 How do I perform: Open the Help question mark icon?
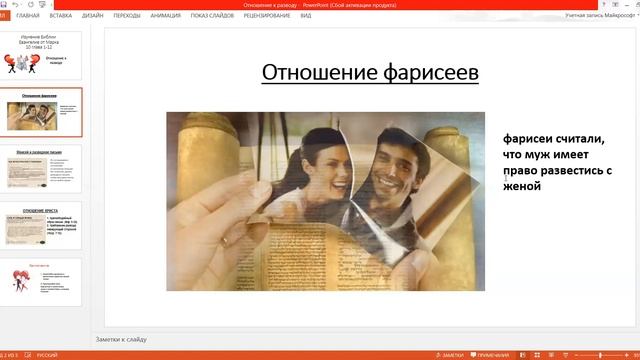(x=604, y=4)
